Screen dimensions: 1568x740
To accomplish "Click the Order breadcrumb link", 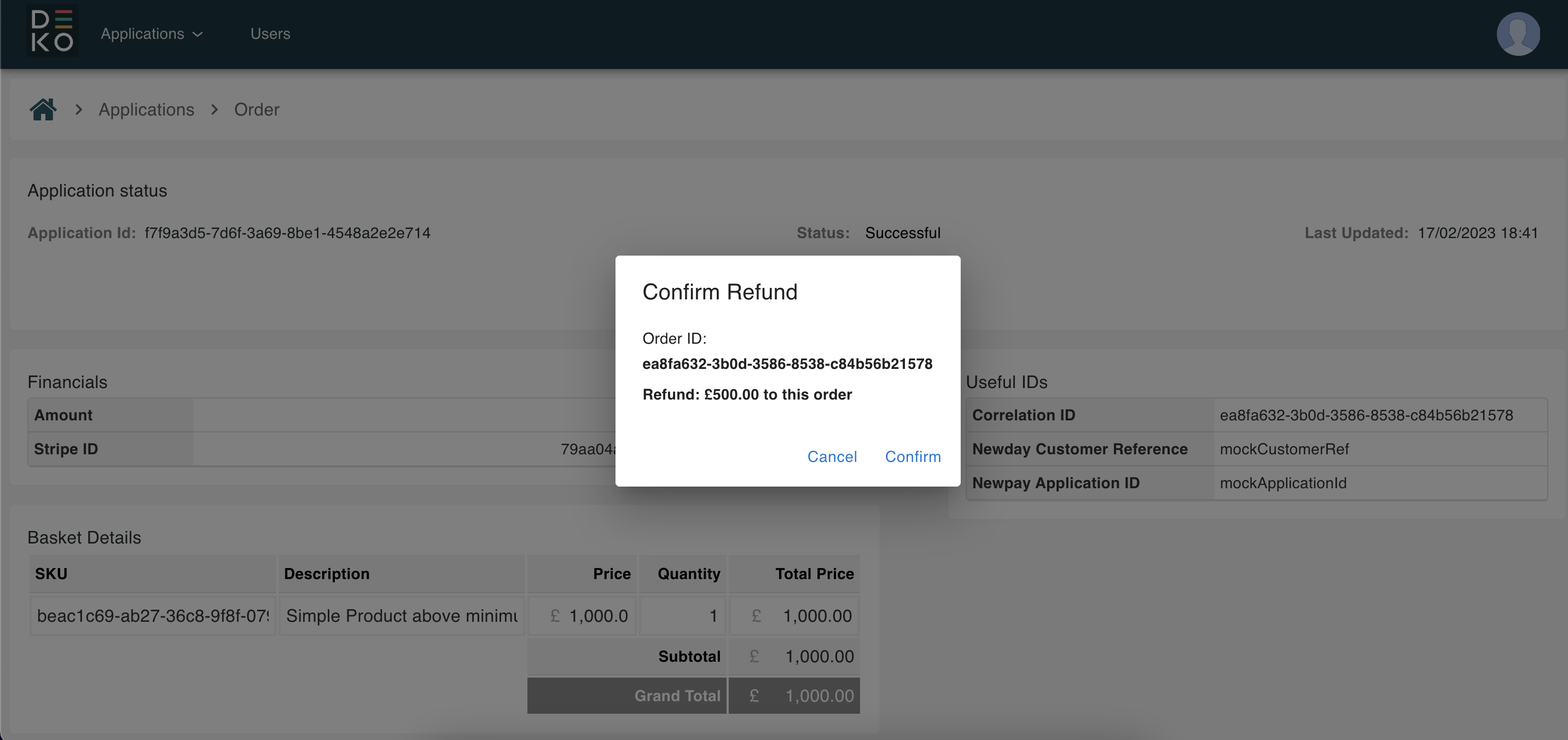I will coord(256,109).
